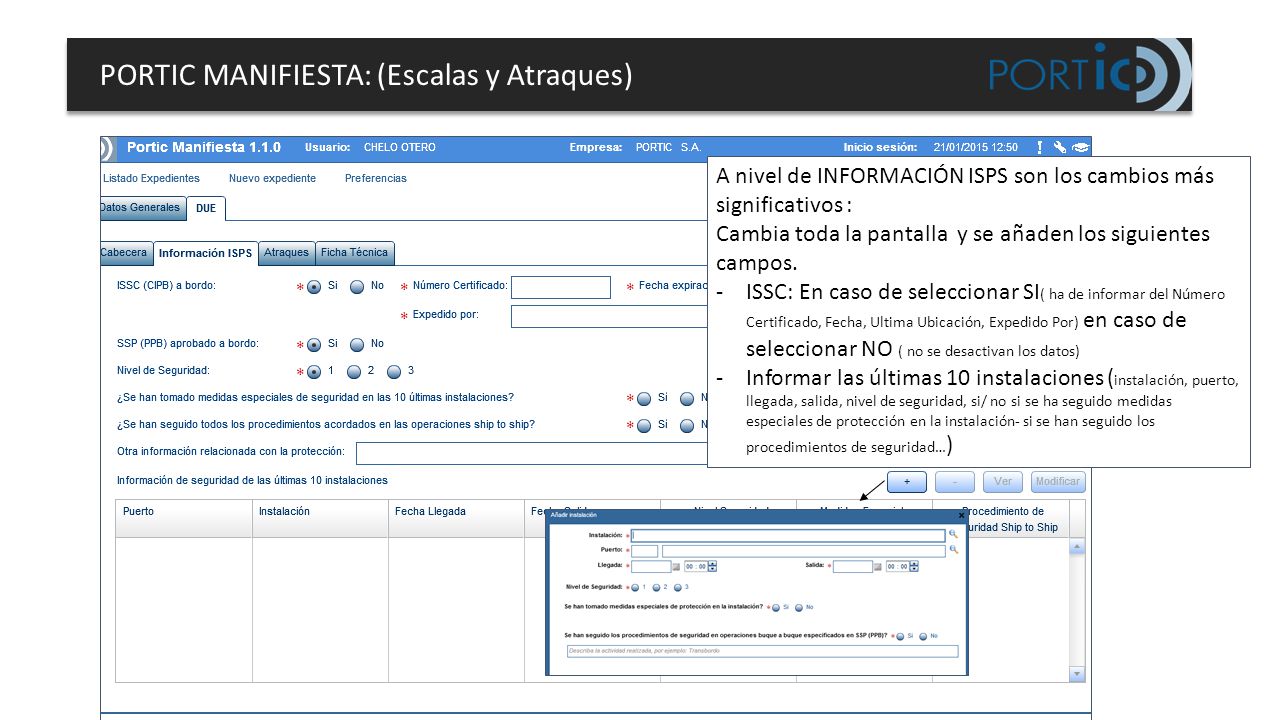Click the Puerto search magnifier icon
Viewport: 1280px width, 720px height.
[953, 550]
